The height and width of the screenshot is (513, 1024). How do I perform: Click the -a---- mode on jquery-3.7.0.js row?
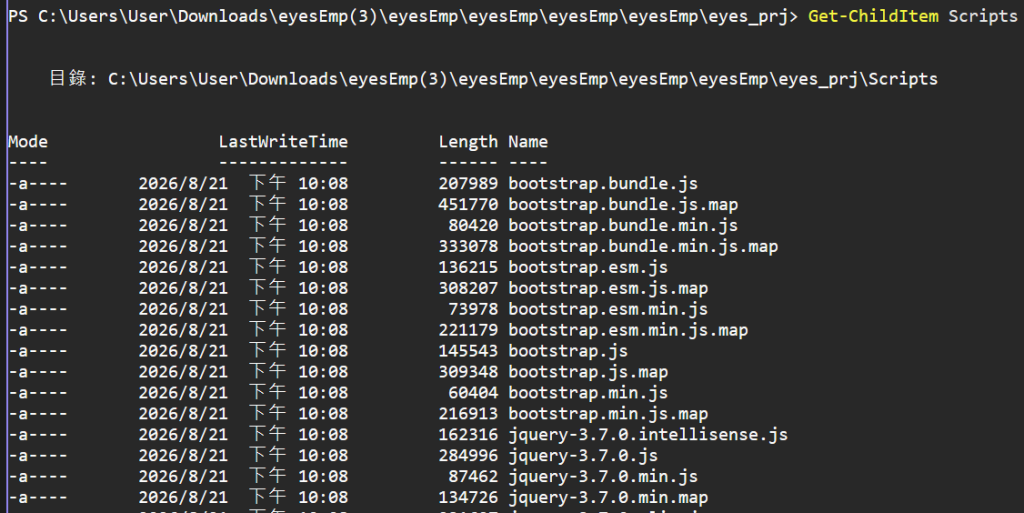[x=38, y=456]
